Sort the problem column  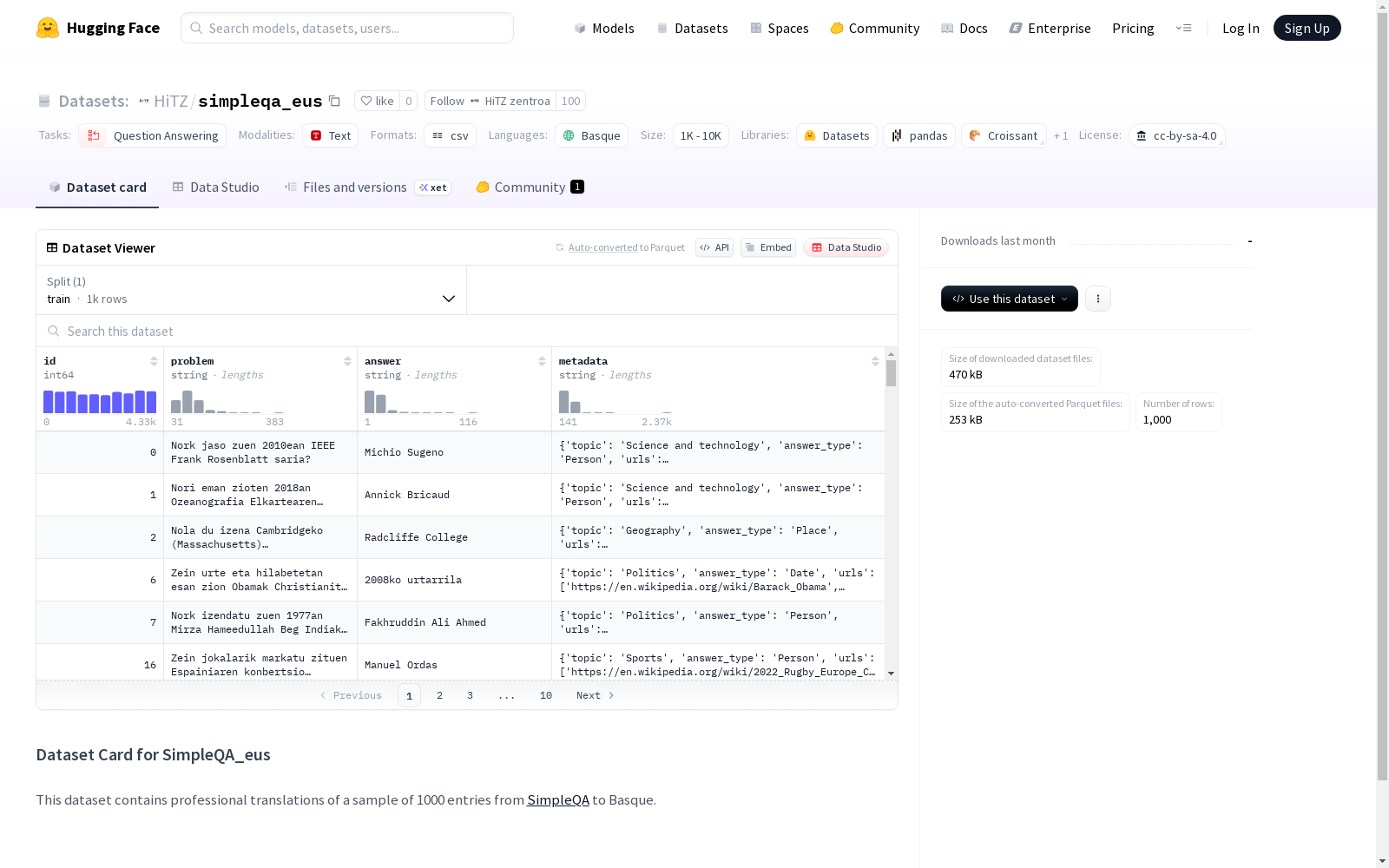click(x=347, y=361)
